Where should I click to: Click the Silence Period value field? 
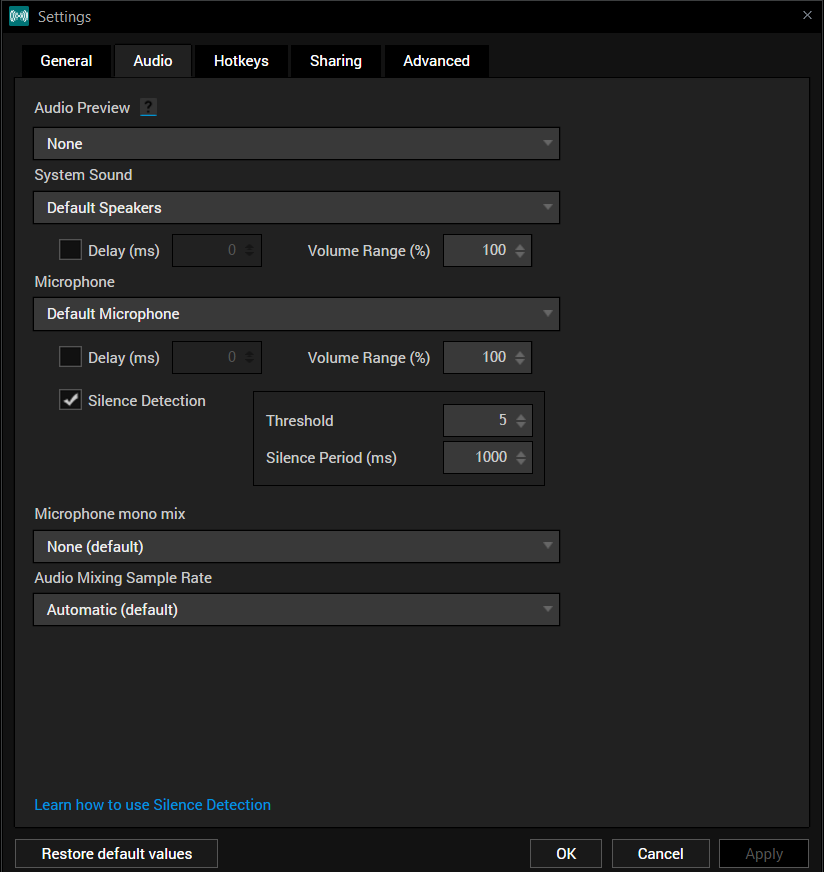(x=478, y=457)
